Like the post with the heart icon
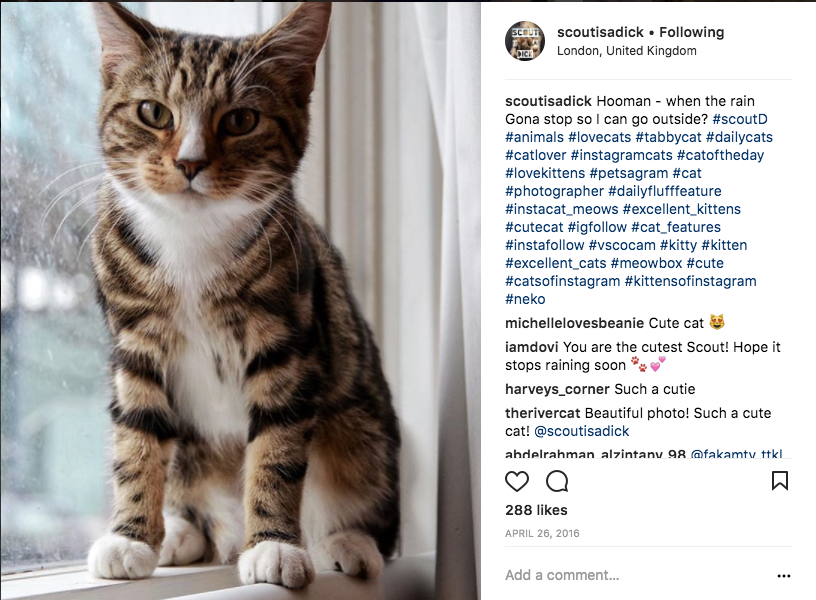 517,481
